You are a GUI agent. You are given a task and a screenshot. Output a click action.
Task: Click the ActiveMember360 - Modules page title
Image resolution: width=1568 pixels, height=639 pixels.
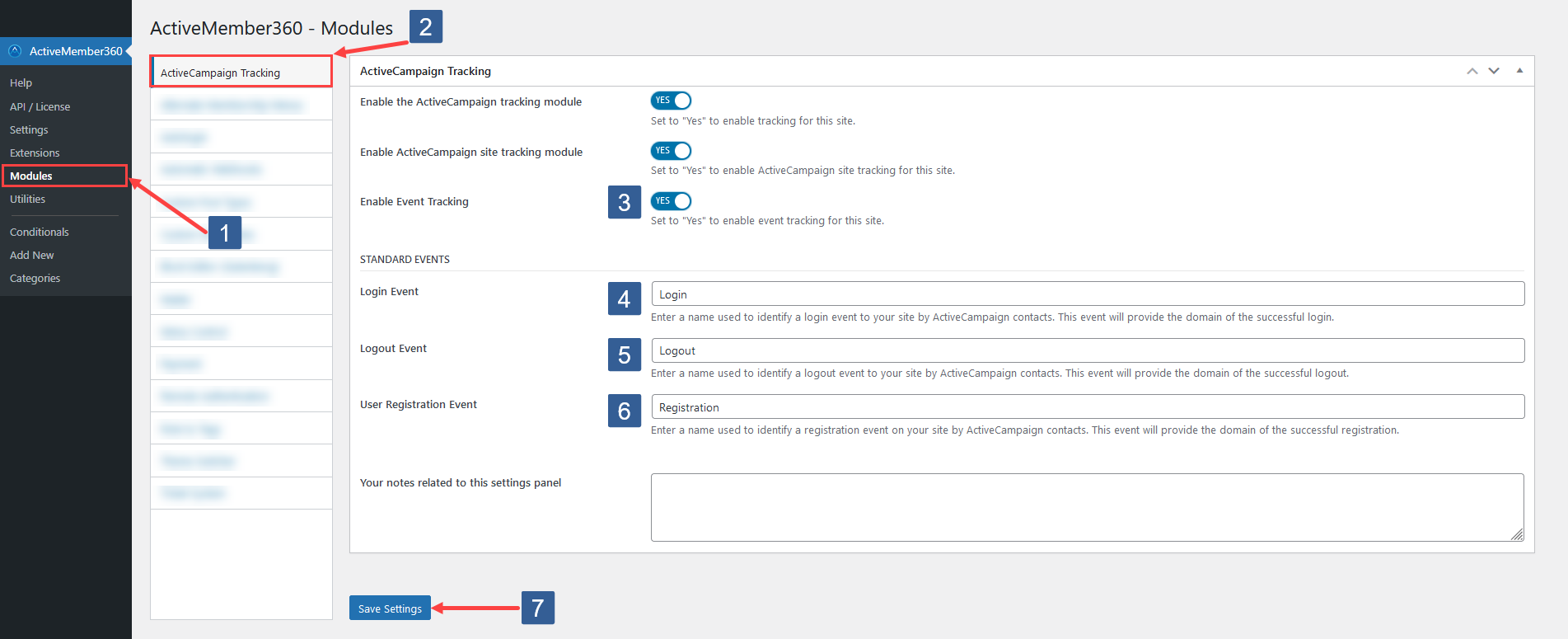click(x=271, y=28)
